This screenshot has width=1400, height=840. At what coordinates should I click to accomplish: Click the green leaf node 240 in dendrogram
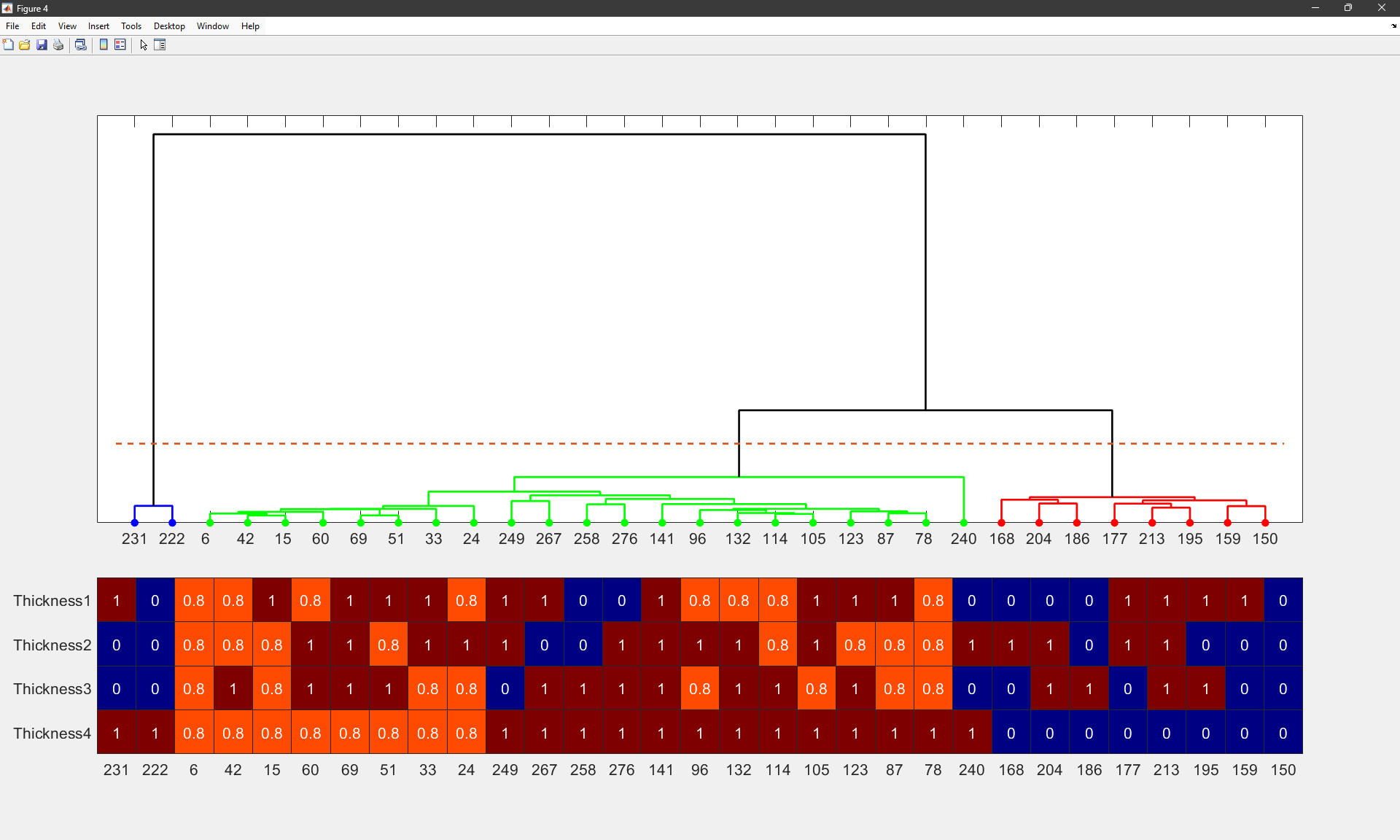[964, 523]
